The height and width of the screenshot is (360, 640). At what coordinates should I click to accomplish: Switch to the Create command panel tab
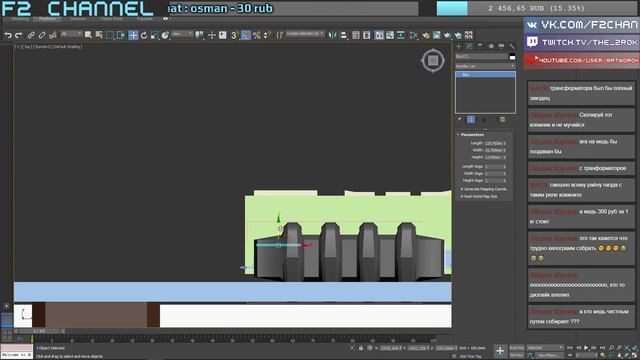click(x=459, y=47)
